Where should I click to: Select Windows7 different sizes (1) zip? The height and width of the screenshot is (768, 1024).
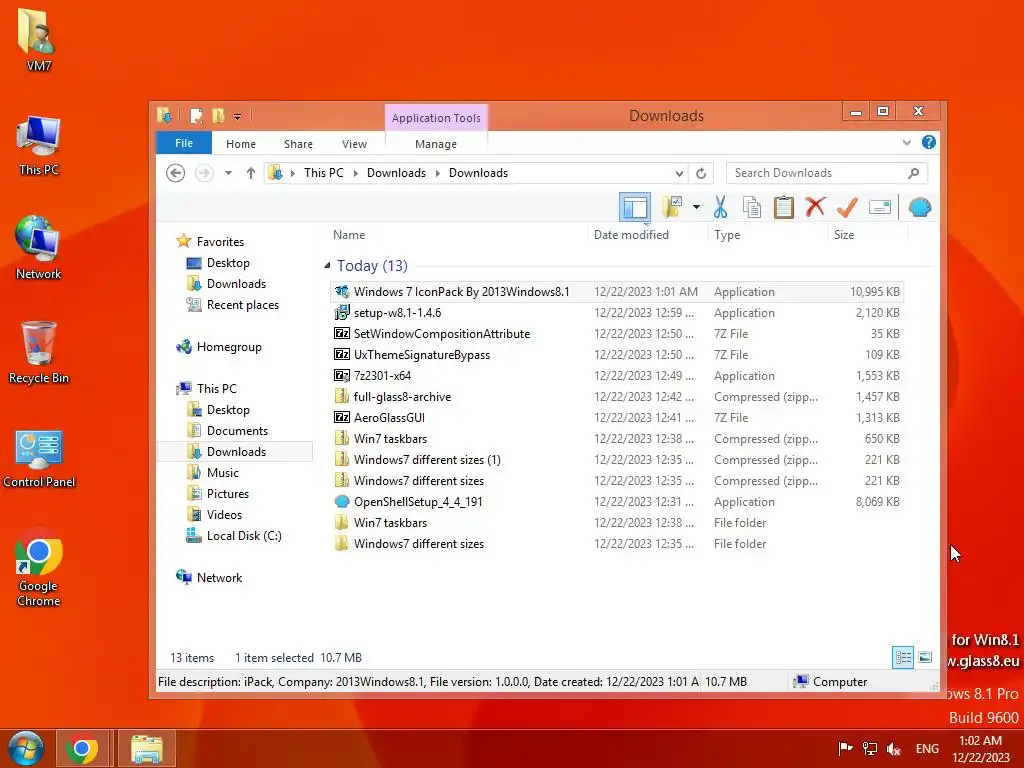pyautogui.click(x=617, y=460)
